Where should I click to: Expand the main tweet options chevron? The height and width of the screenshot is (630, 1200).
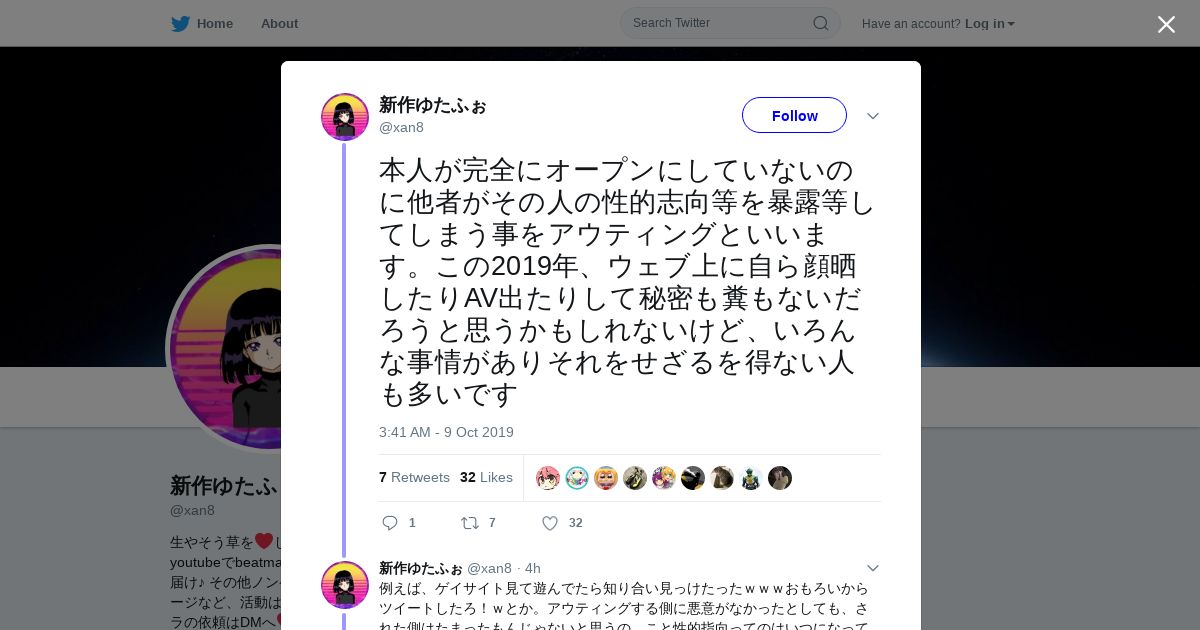point(872,116)
